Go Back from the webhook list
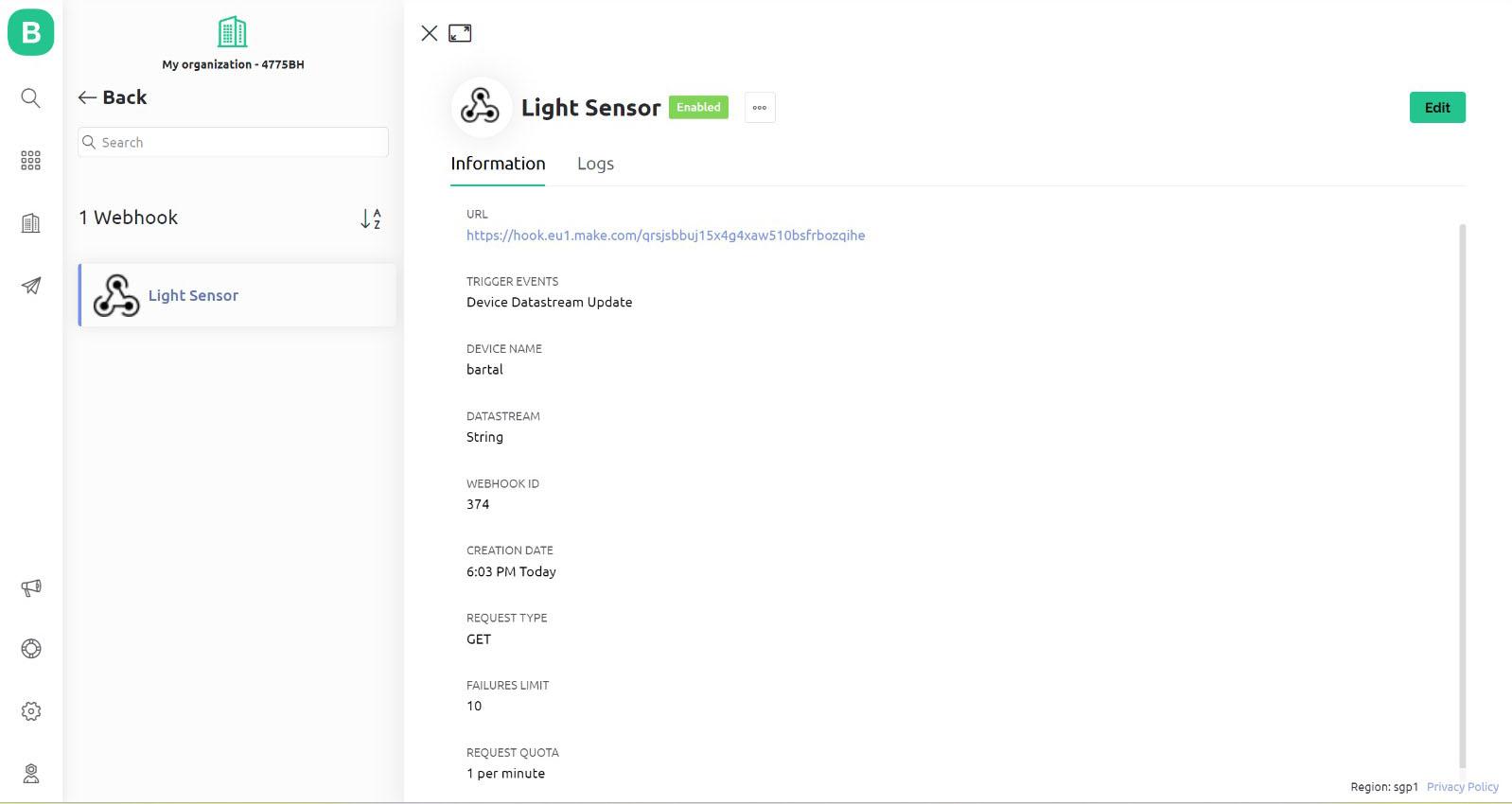Screen dimensions: 1512x804 click(x=113, y=97)
